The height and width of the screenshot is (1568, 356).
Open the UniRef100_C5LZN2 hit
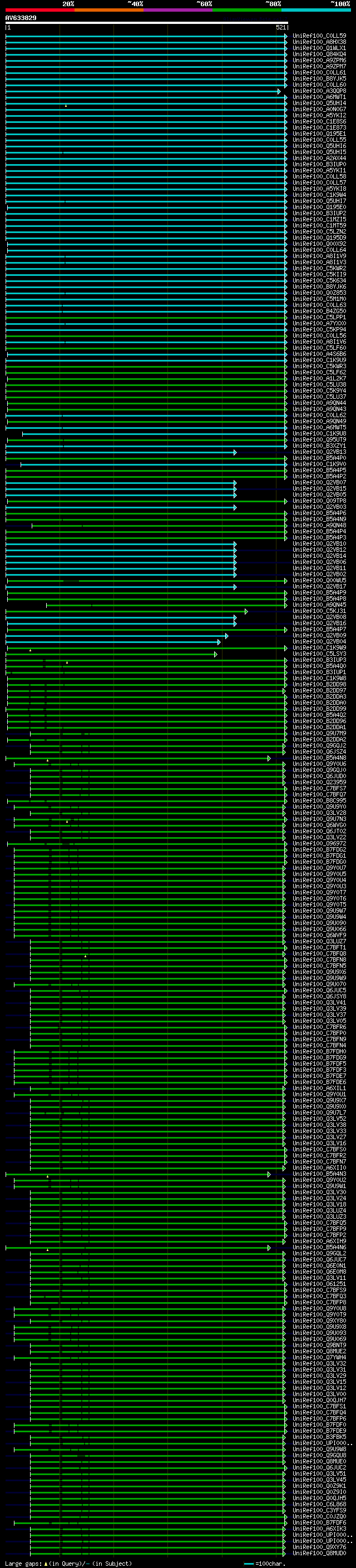[319, 231]
